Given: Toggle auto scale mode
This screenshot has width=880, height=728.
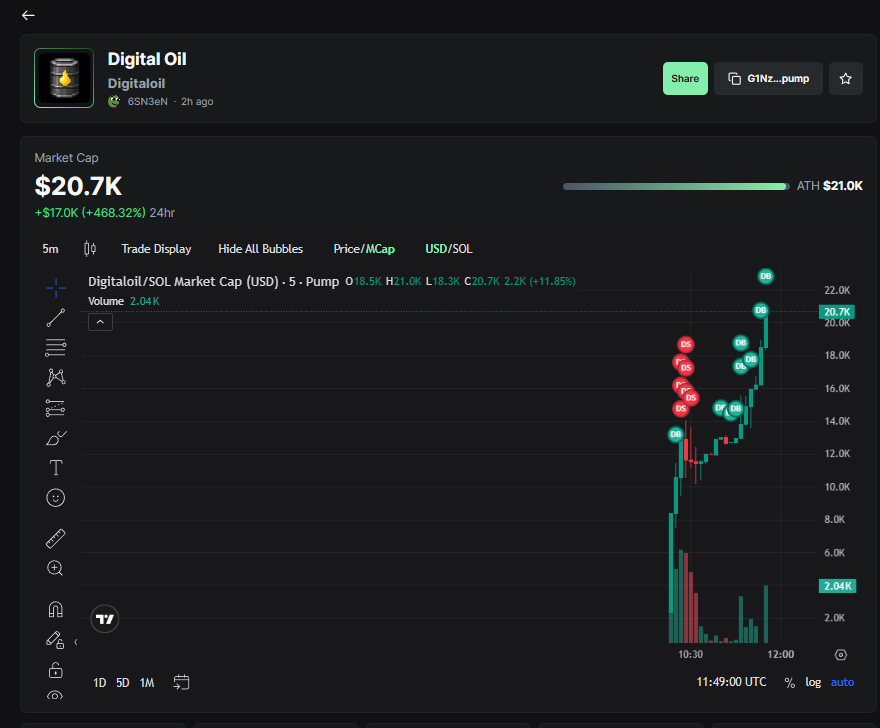Looking at the screenshot, I should coord(842,682).
